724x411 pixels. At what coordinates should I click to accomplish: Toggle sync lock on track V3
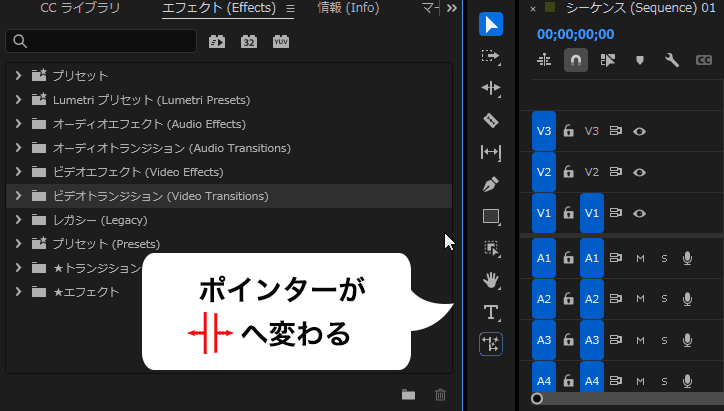click(x=615, y=131)
